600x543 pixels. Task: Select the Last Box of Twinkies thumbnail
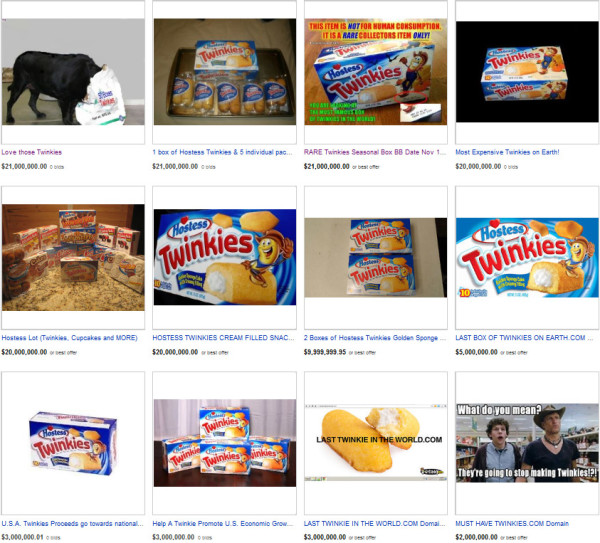click(x=527, y=257)
